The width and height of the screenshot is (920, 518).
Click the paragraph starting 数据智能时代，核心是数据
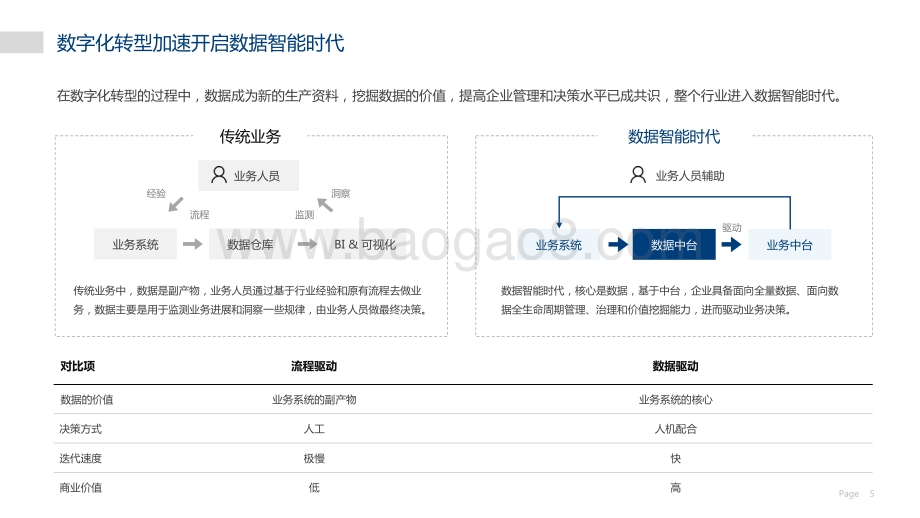669,300
